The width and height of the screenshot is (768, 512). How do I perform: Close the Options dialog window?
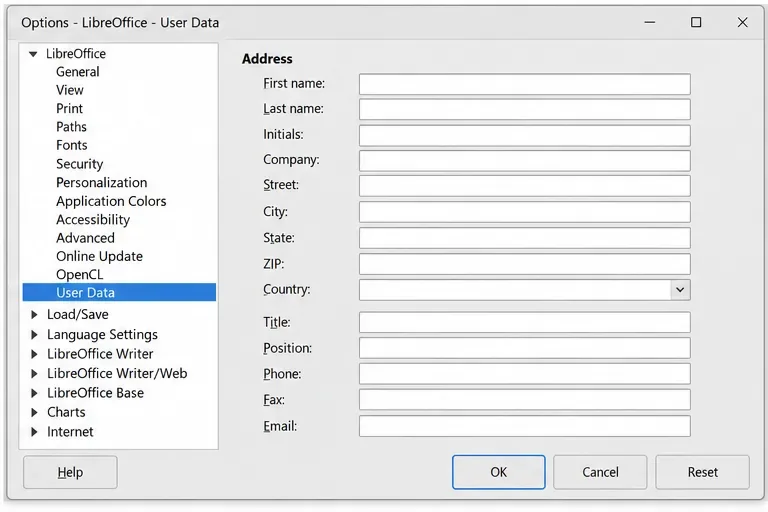(x=743, y=23)
